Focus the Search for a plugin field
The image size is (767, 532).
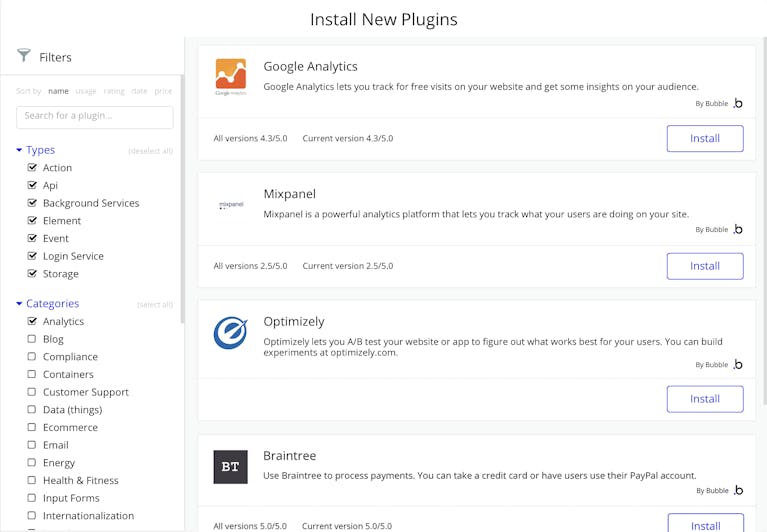(94, 117)
